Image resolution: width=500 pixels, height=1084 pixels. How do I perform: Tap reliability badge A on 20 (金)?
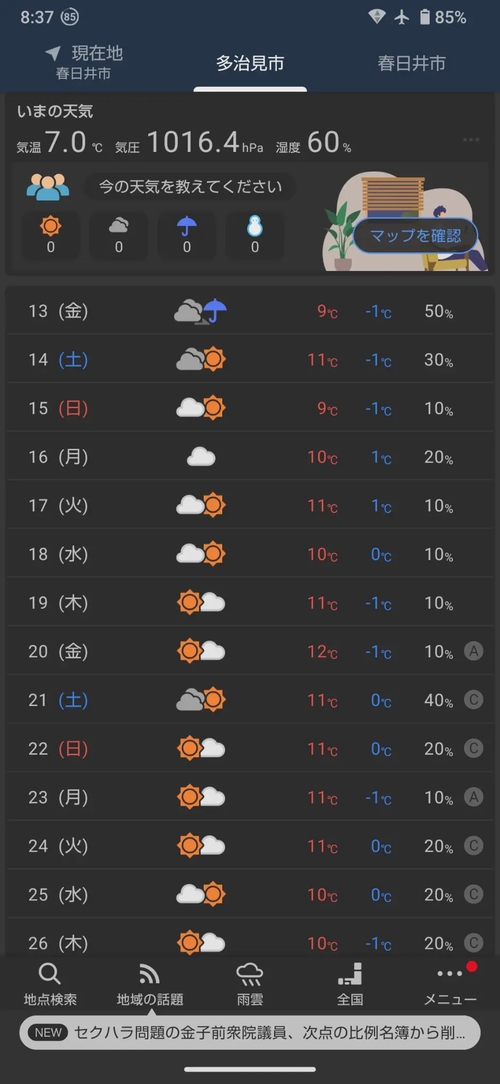coord(474,651)
